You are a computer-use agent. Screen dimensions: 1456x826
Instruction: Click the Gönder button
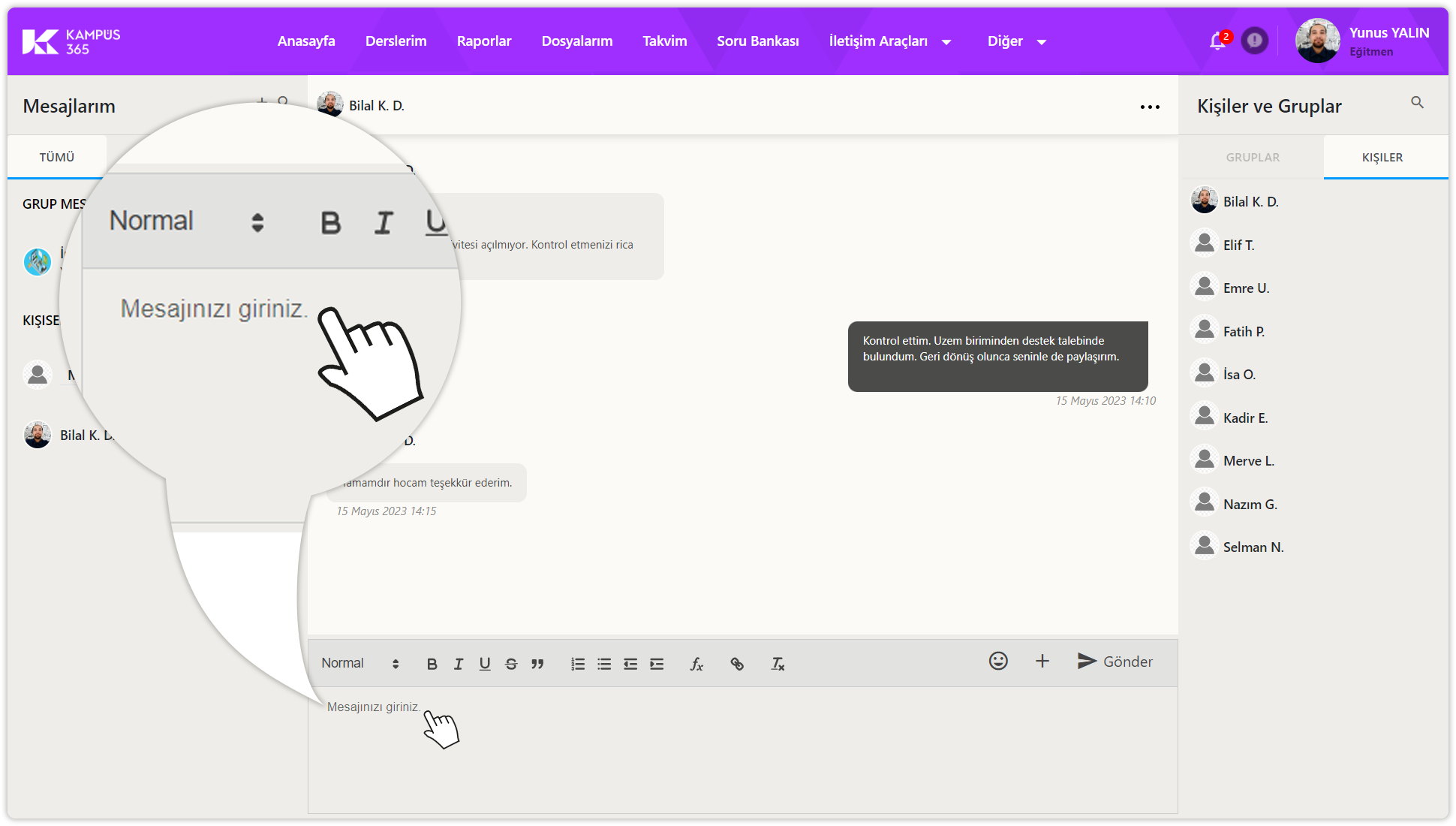coord(1115,661)
